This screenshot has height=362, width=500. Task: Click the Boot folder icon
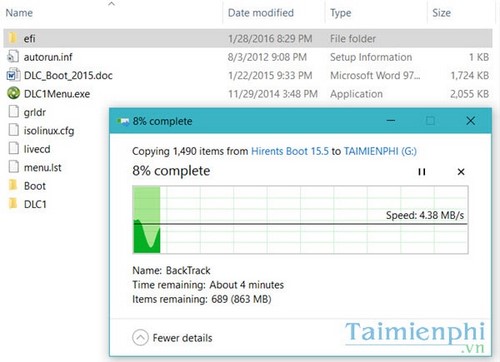click(13, 185)
